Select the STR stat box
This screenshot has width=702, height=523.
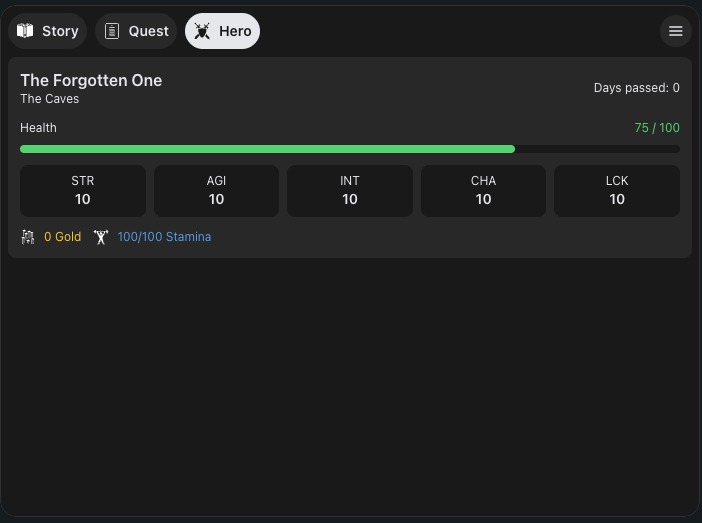pyautogui.click(x=83, y=191)
